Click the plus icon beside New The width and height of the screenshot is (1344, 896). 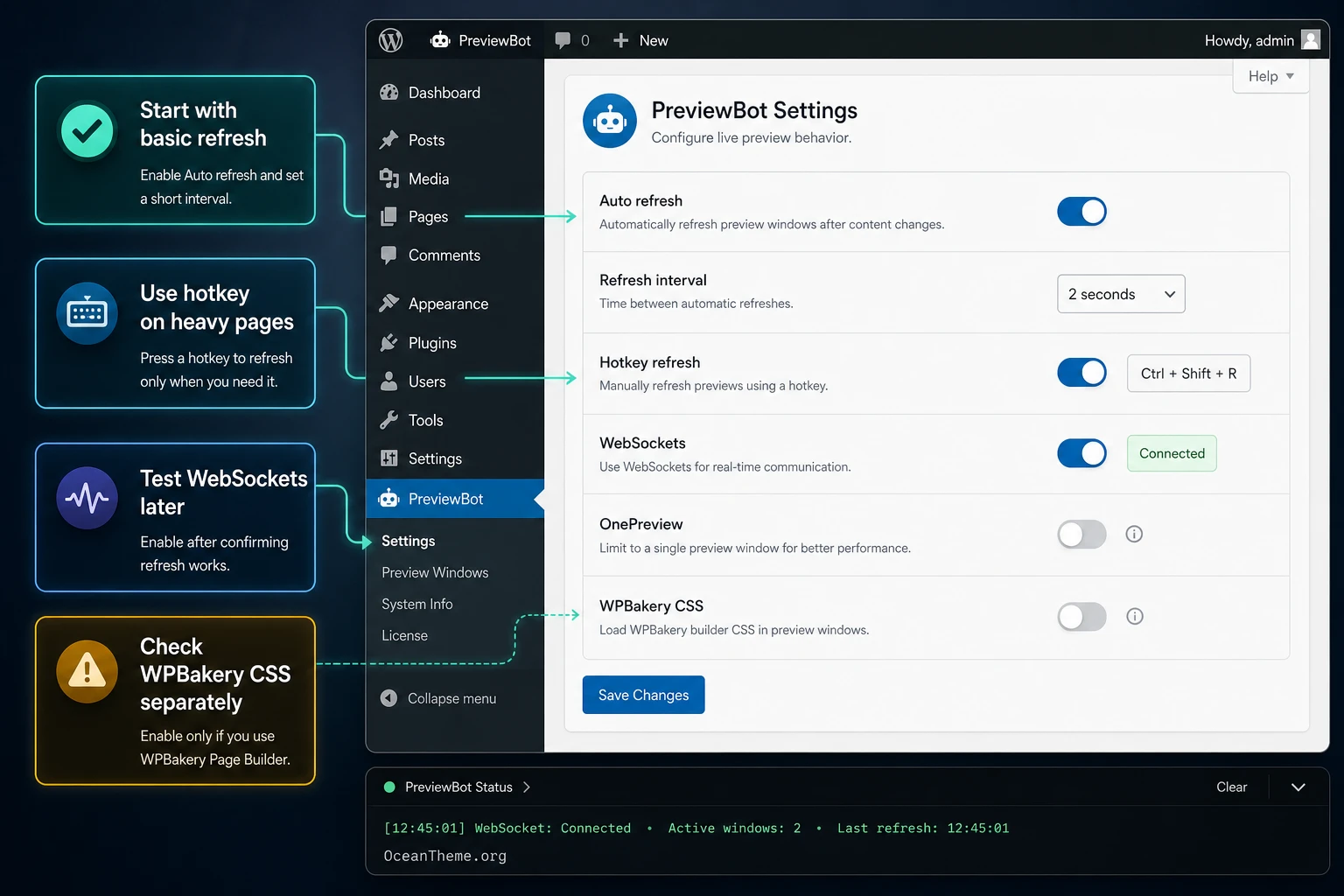tap(620, 40)
